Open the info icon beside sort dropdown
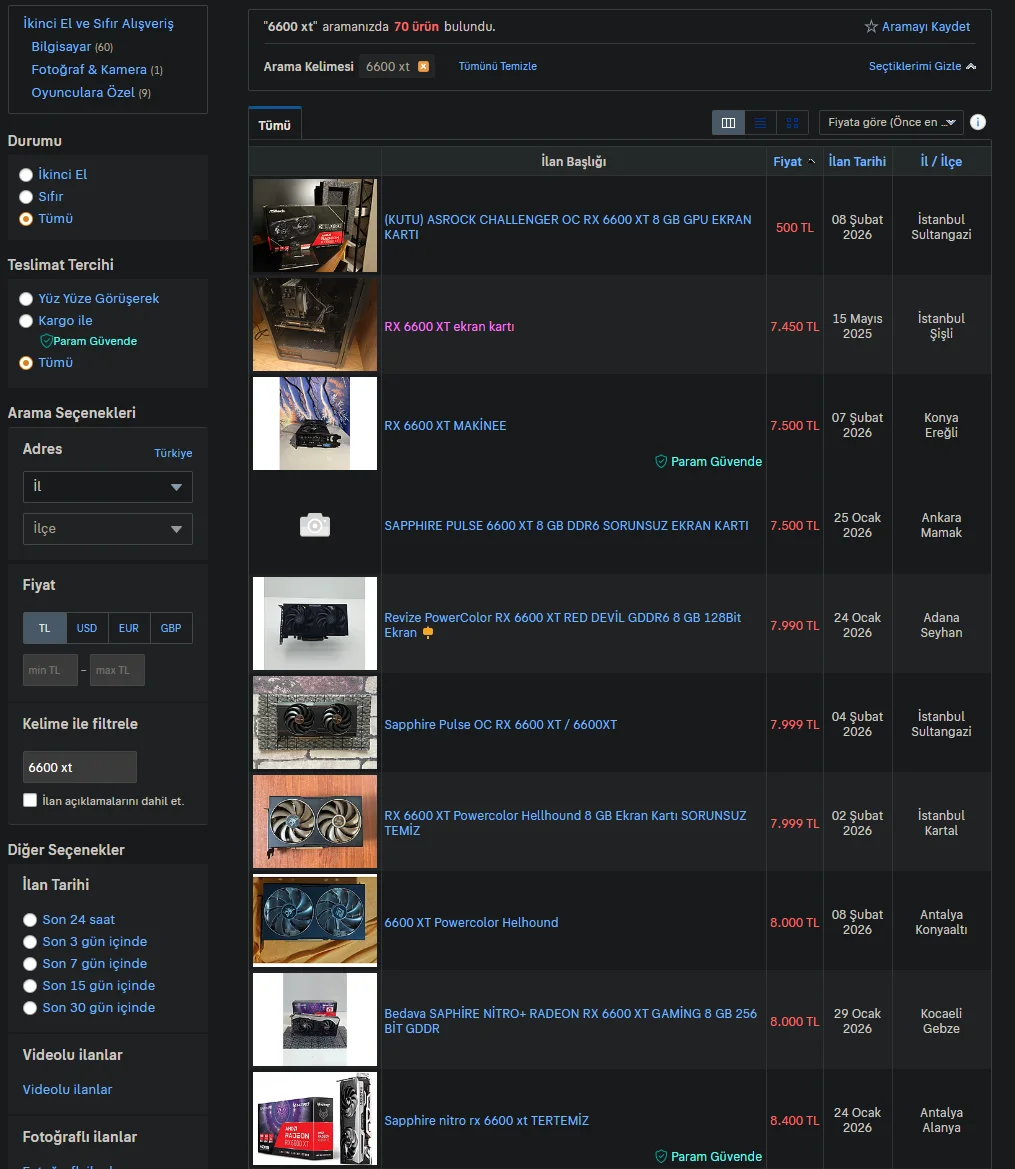The image size is (1015, 1169). [x=978, y=122]
